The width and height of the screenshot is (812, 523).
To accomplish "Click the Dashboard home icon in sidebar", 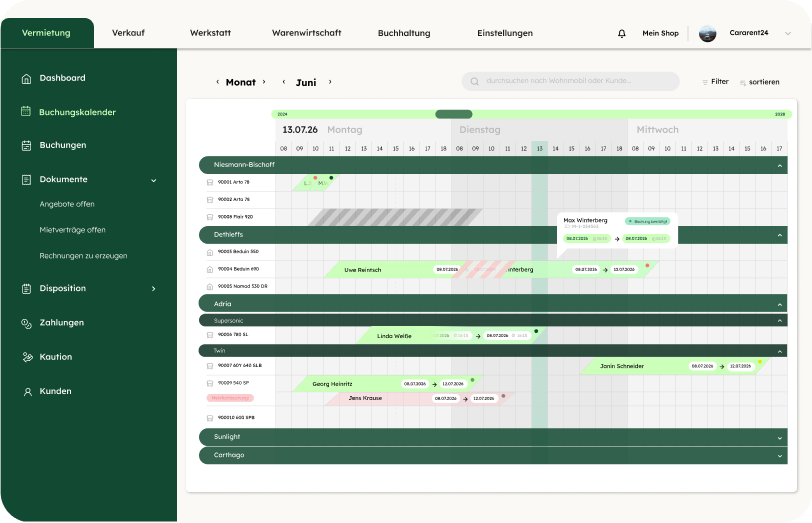I will tap(27, 78).
